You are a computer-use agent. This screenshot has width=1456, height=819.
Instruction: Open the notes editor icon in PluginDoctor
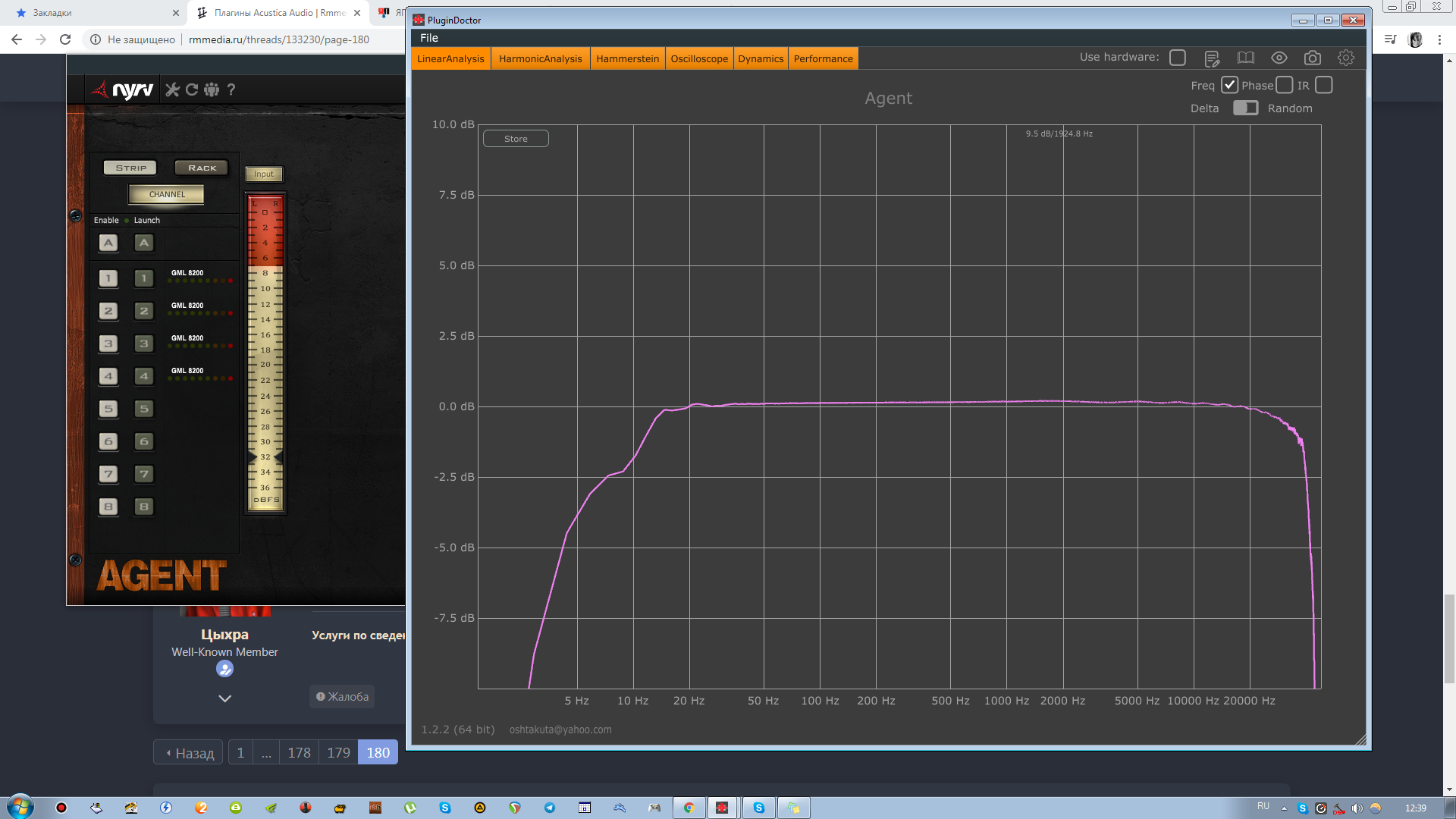pyautogui.click(x=1212, y=58)
